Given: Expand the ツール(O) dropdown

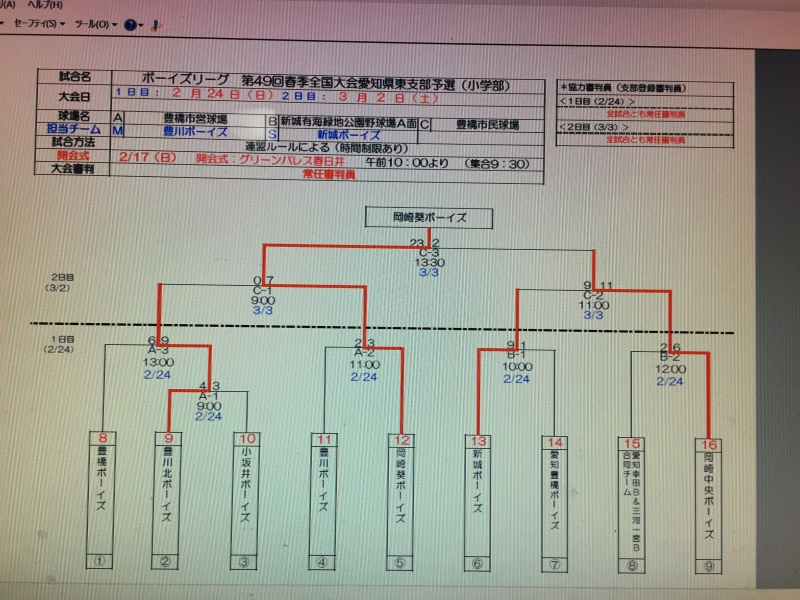Looking at the screenshot, I should click(95, 23).
